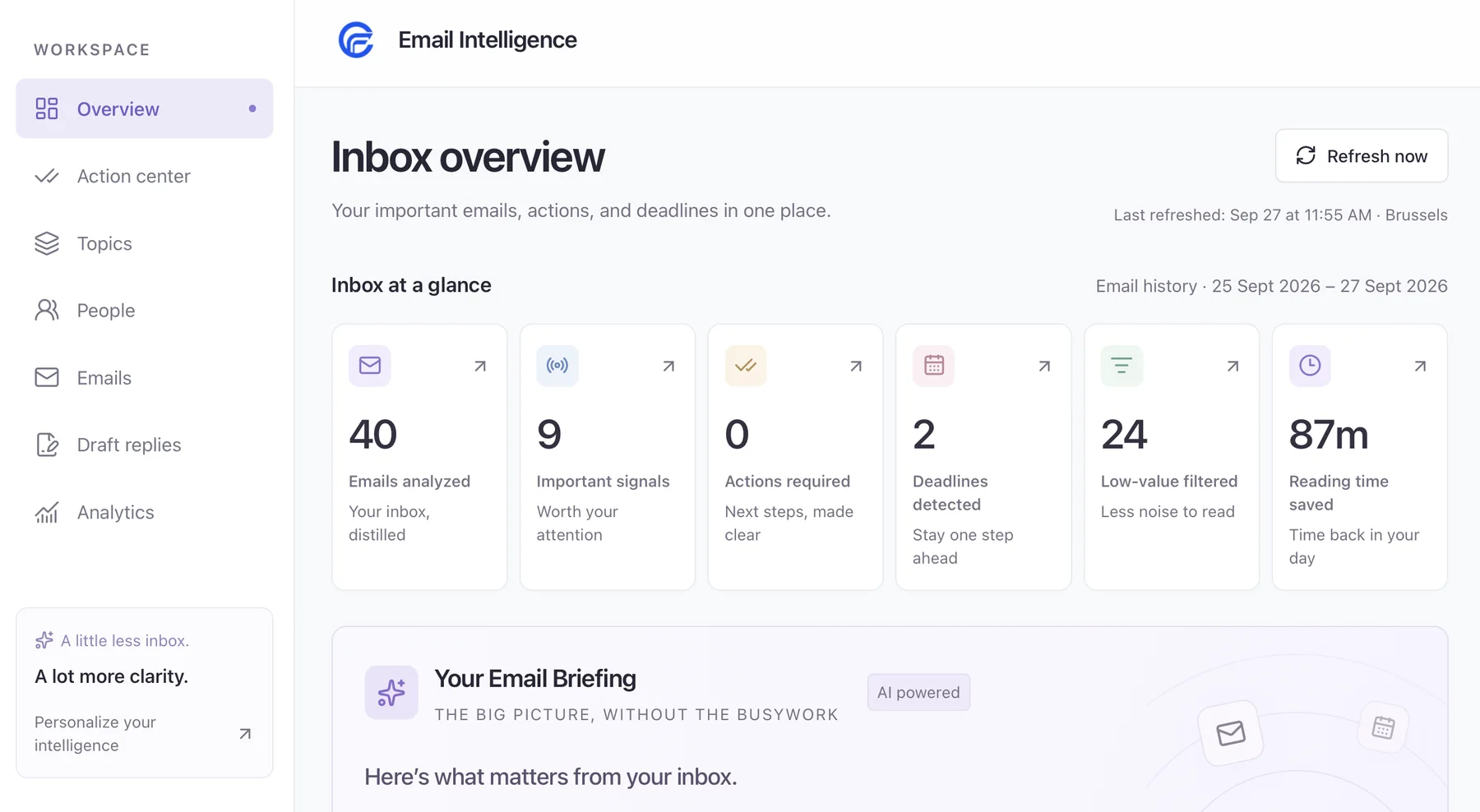Click the A lot more clarity text

pyautogui.click(x=112, y=676)
